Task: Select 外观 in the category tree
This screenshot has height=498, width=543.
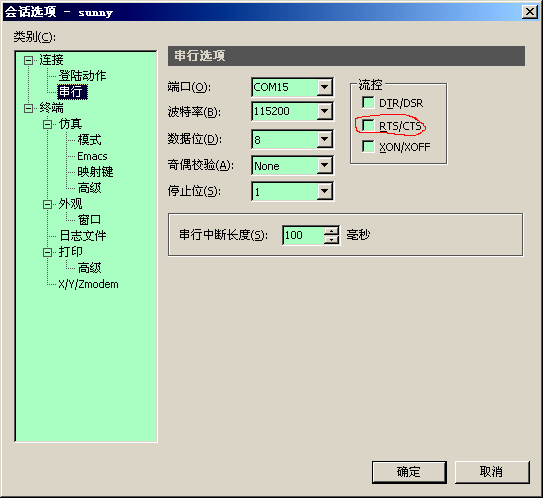Action: click(x=70, y=204)
